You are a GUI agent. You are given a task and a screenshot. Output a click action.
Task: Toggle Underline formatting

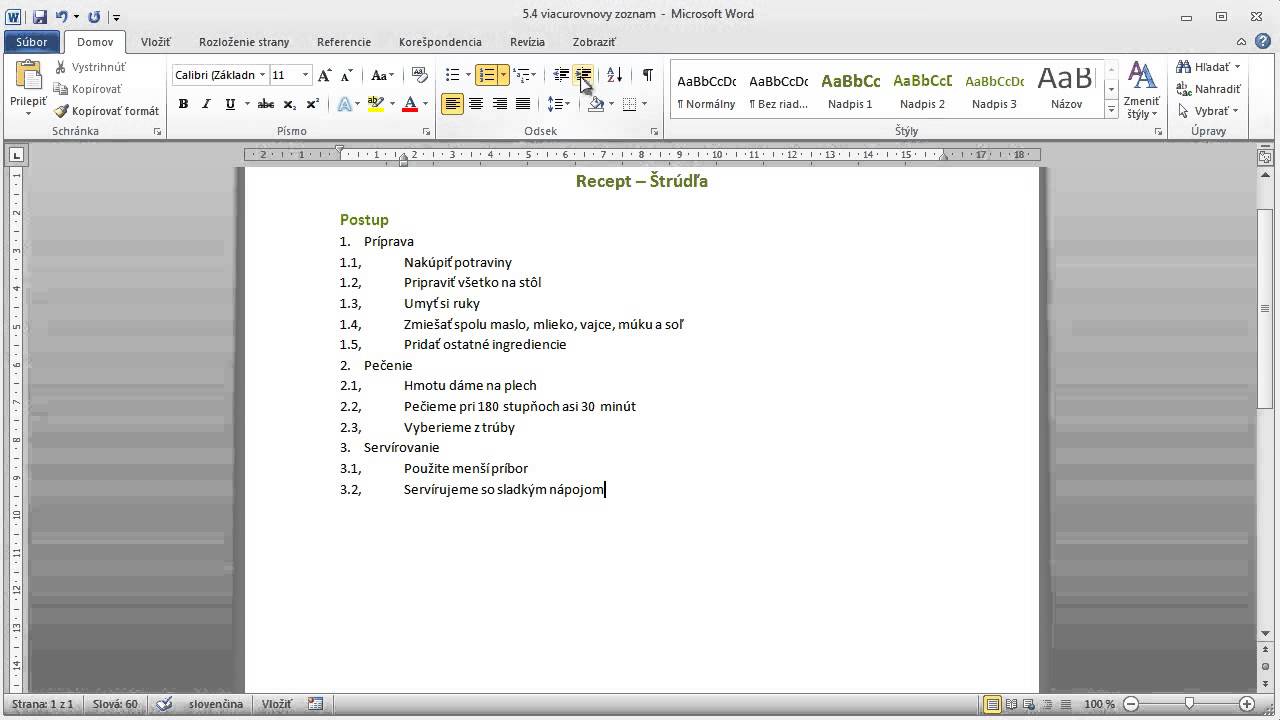(230, 104)
